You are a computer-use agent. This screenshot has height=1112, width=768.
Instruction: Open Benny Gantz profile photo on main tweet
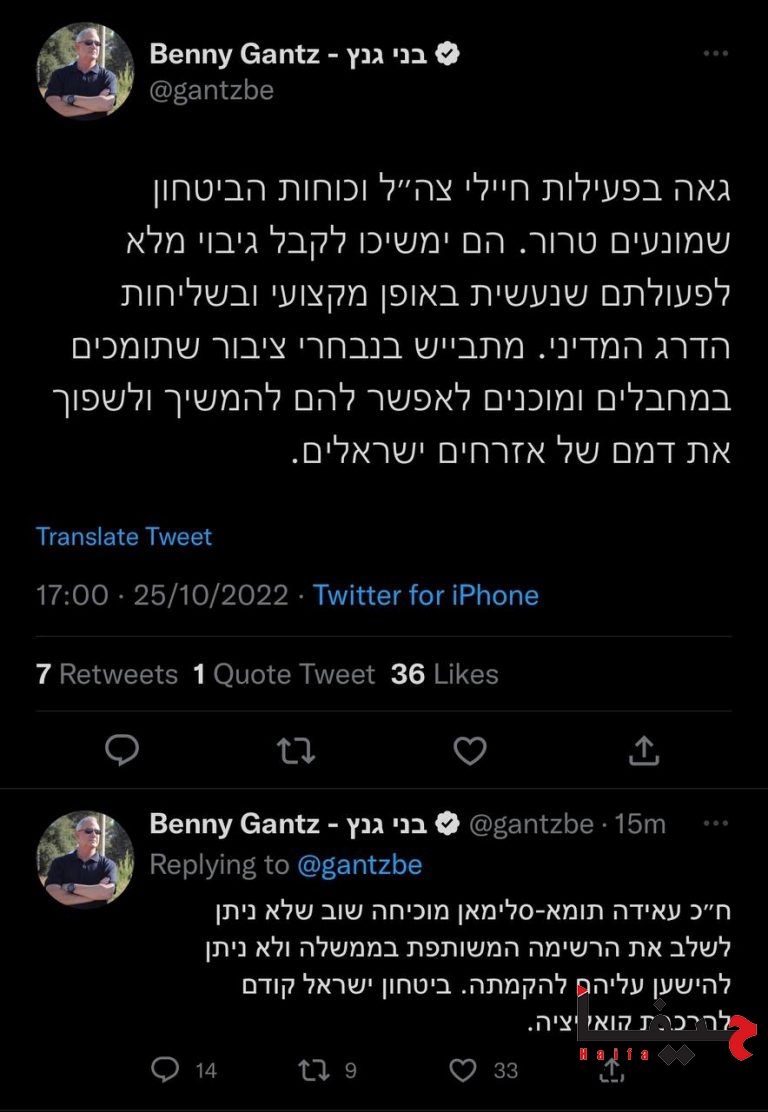point(85,71)
